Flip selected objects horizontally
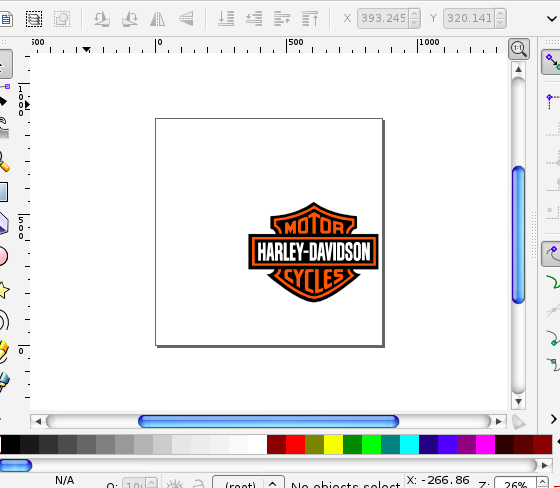 158,18
